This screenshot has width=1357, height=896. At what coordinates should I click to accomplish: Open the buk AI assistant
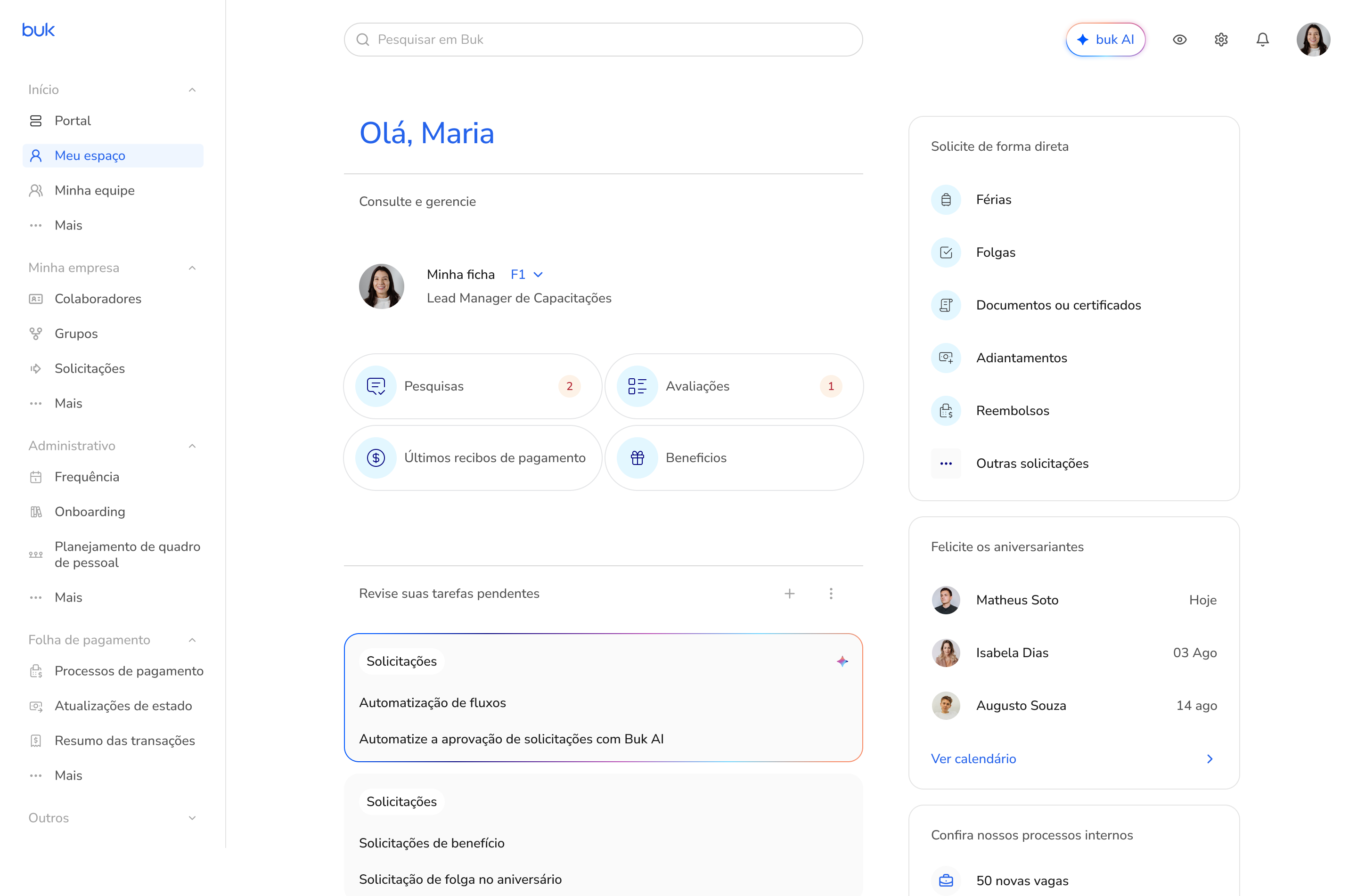[x=1105, y=40]
